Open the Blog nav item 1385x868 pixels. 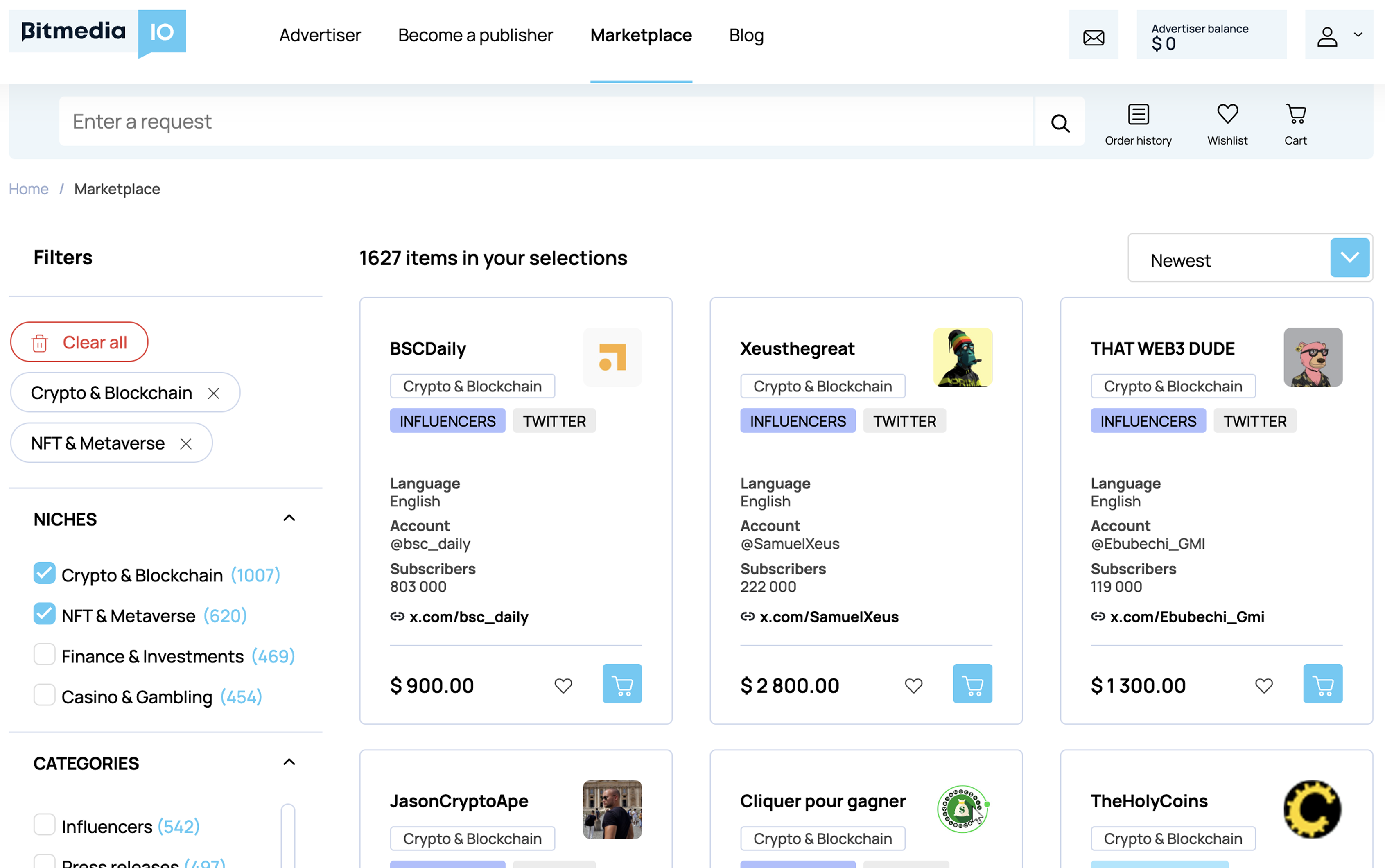[746, 36]
